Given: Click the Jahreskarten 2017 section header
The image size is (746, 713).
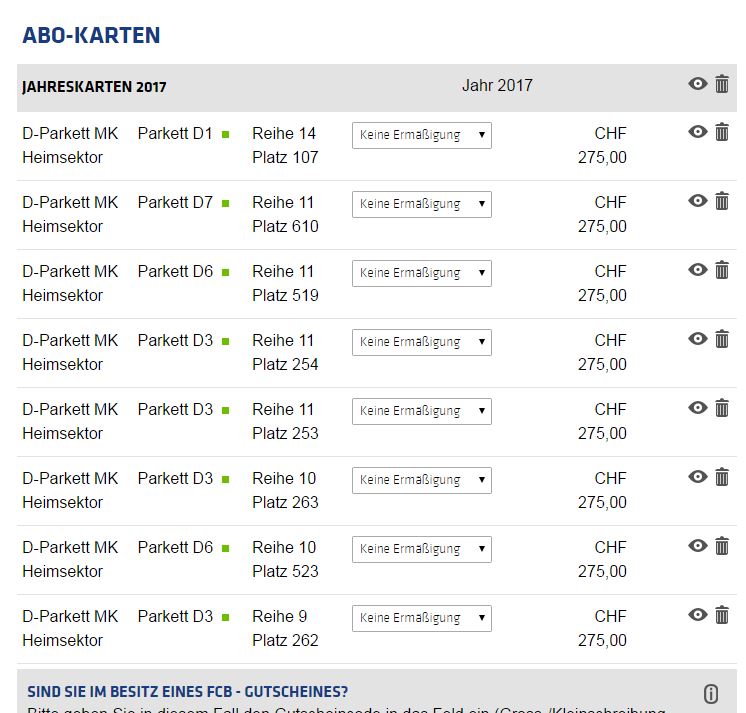Looking at the screenshot, I should pos(95,87).
